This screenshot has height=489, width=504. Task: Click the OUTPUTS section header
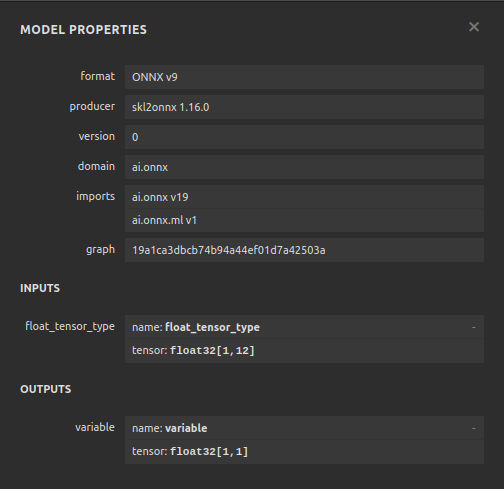46,389
